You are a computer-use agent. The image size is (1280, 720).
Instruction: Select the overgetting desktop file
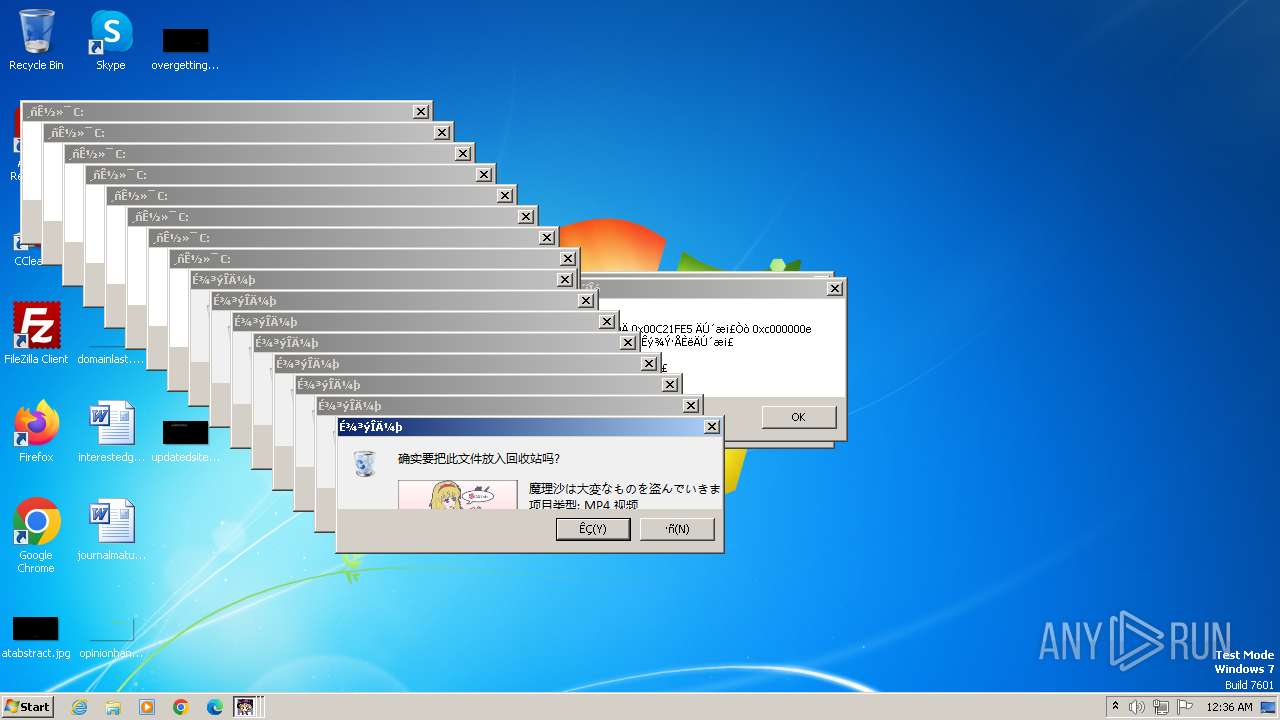185,48
